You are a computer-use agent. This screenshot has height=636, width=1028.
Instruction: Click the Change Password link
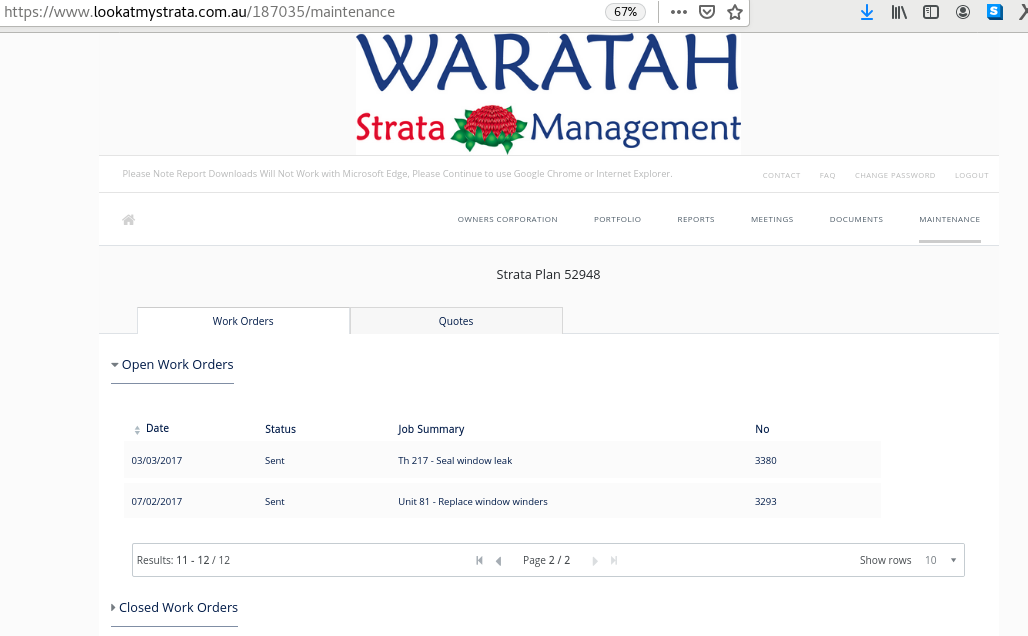pos(895,176)
